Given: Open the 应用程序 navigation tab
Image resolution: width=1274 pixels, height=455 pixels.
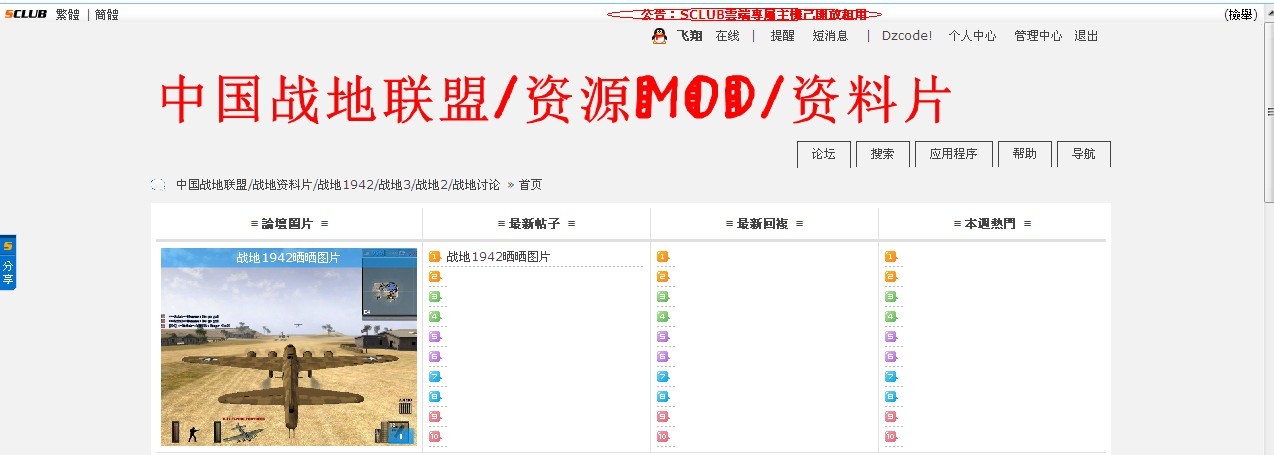Looking at the screenshot, I should (953, 154).
